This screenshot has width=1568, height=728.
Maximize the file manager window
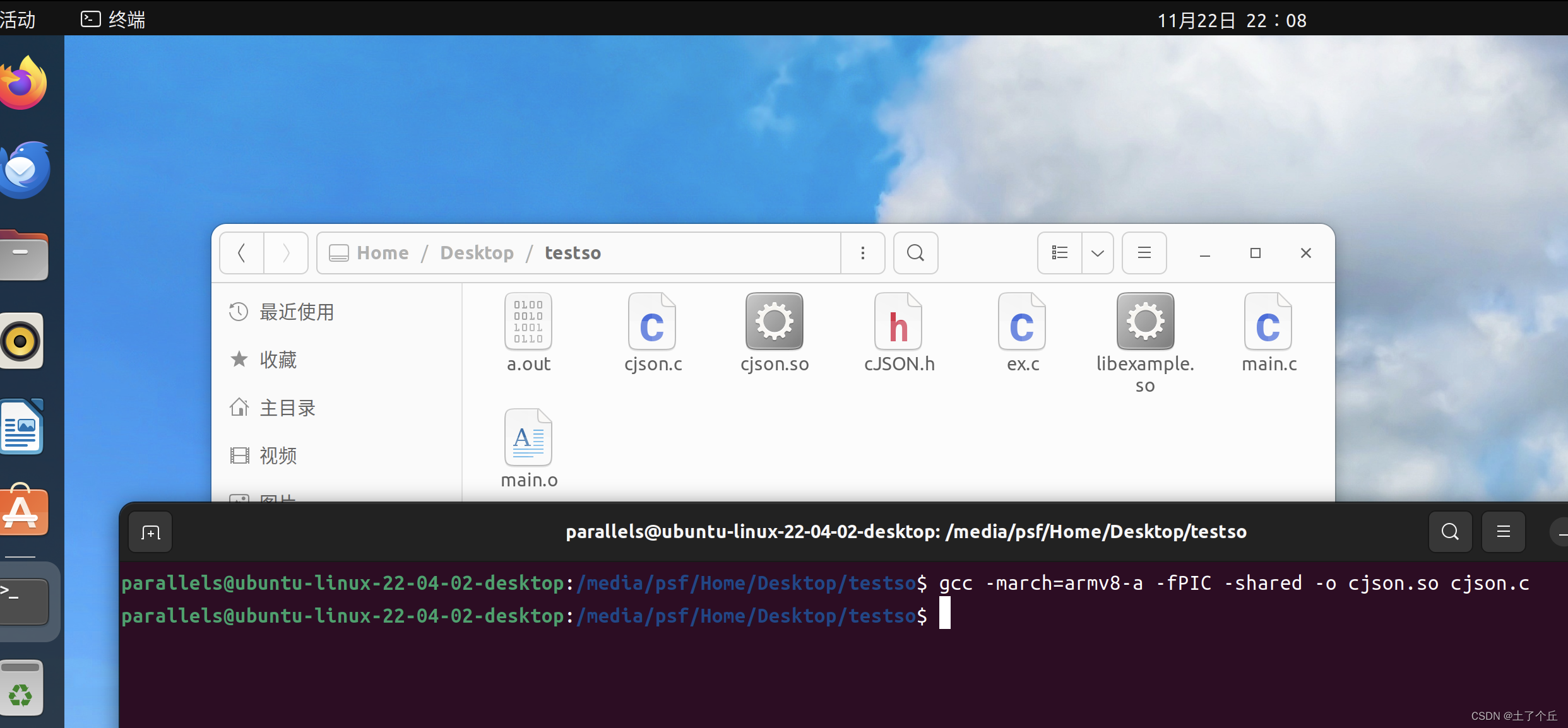pos(1256,253)
